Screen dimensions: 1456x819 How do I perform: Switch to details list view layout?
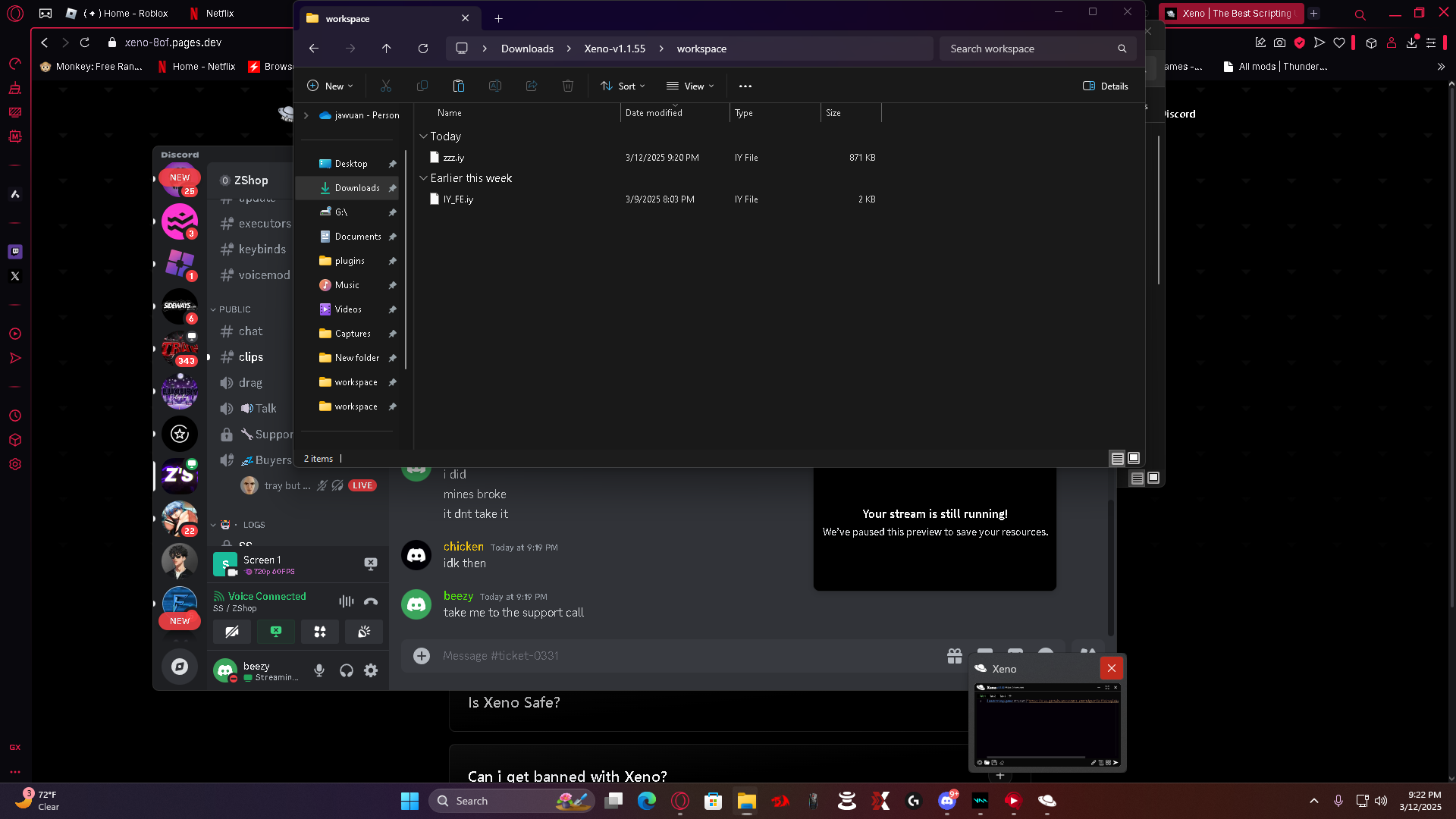point(1118,459)
